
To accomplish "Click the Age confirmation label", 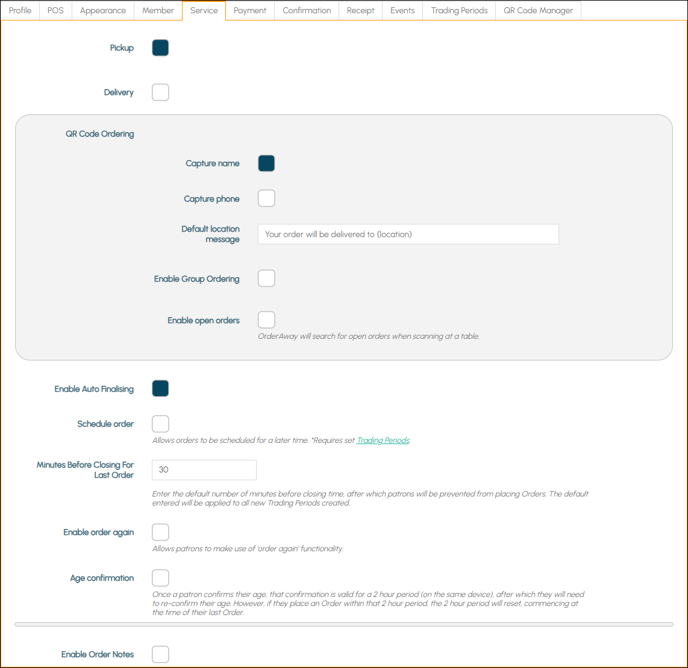I will point(102,578).
